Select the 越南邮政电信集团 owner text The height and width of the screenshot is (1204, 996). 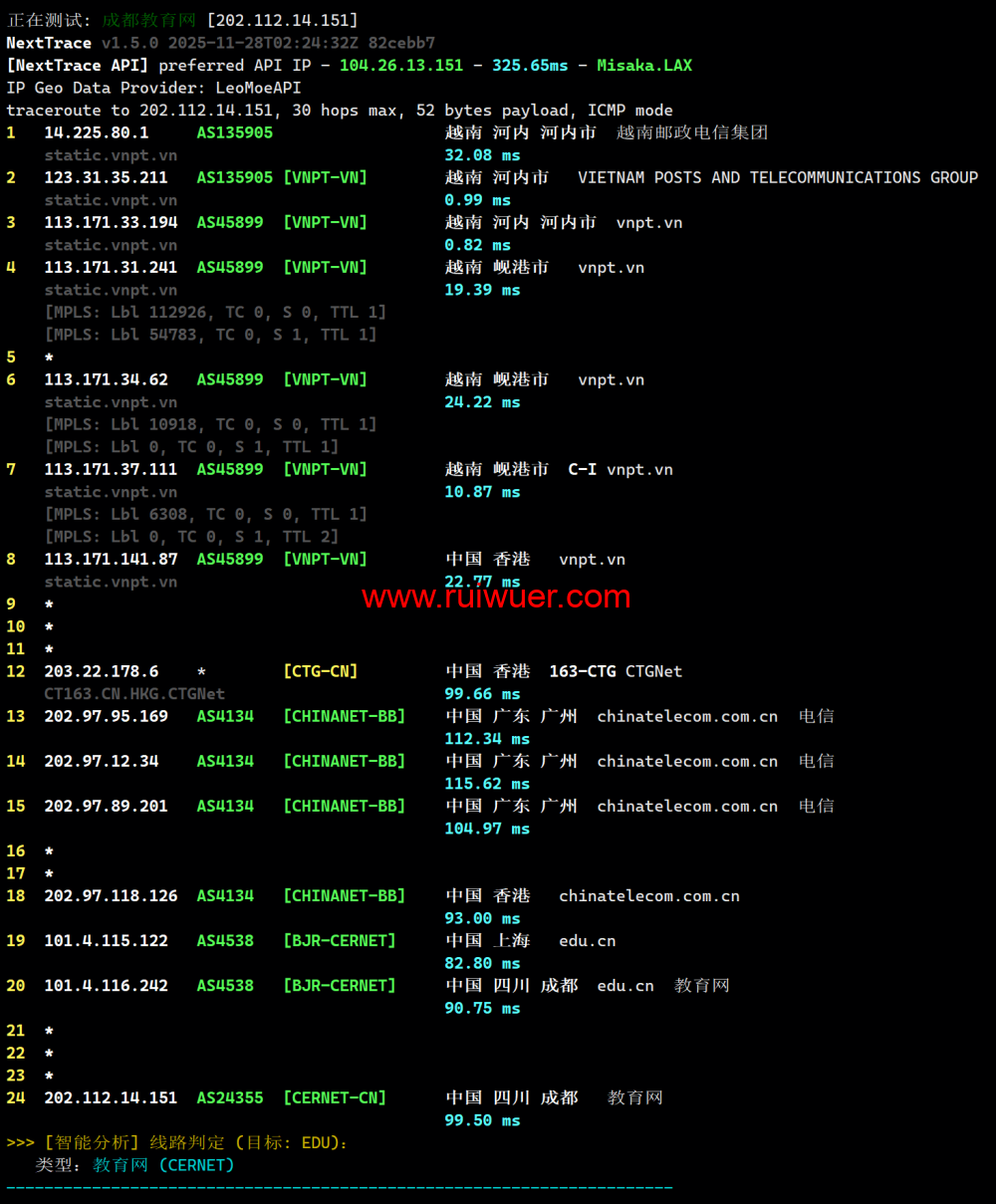pos(691,132)
